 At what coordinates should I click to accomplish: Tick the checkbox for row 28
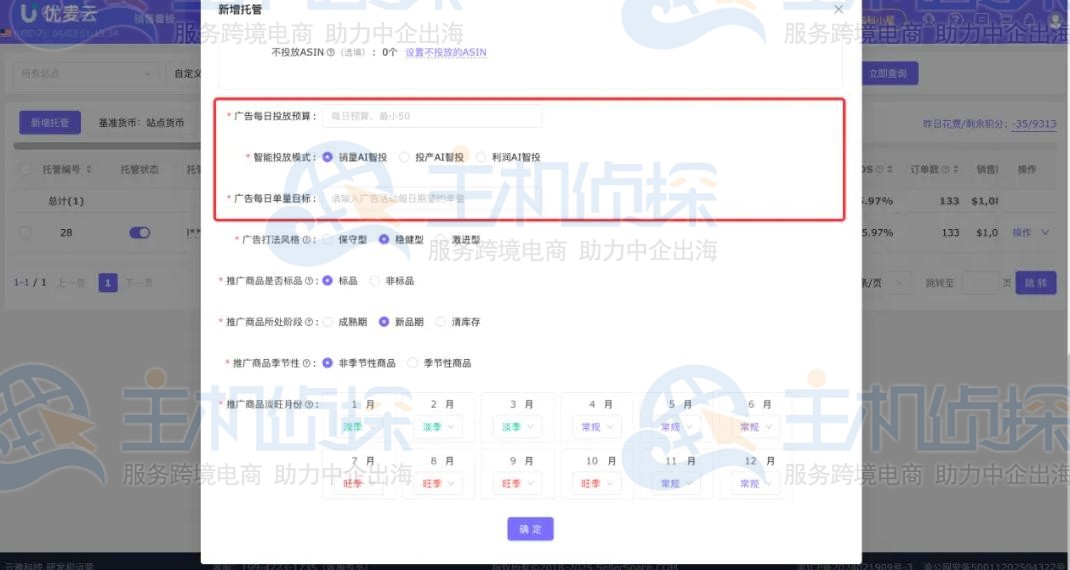pos(25,233)
